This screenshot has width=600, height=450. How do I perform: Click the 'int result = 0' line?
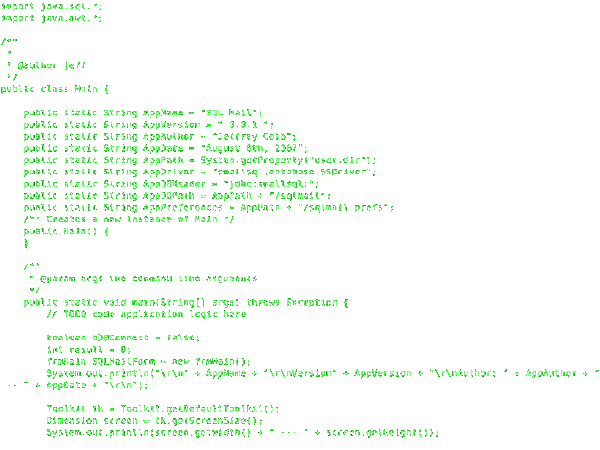coord(89,350)
